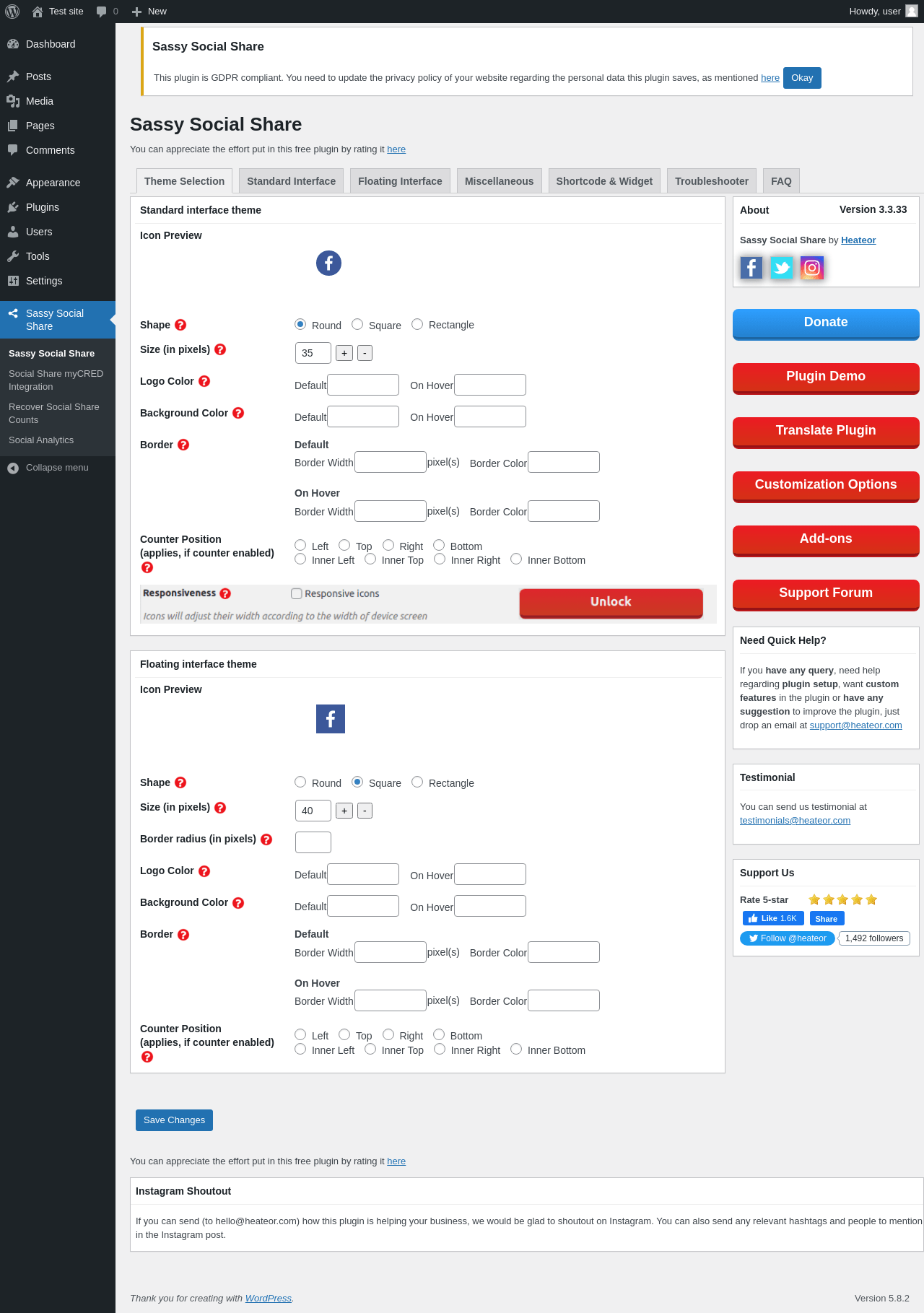Open user avatar in top right
This screenshot has width=924, height=1313.
912,11
